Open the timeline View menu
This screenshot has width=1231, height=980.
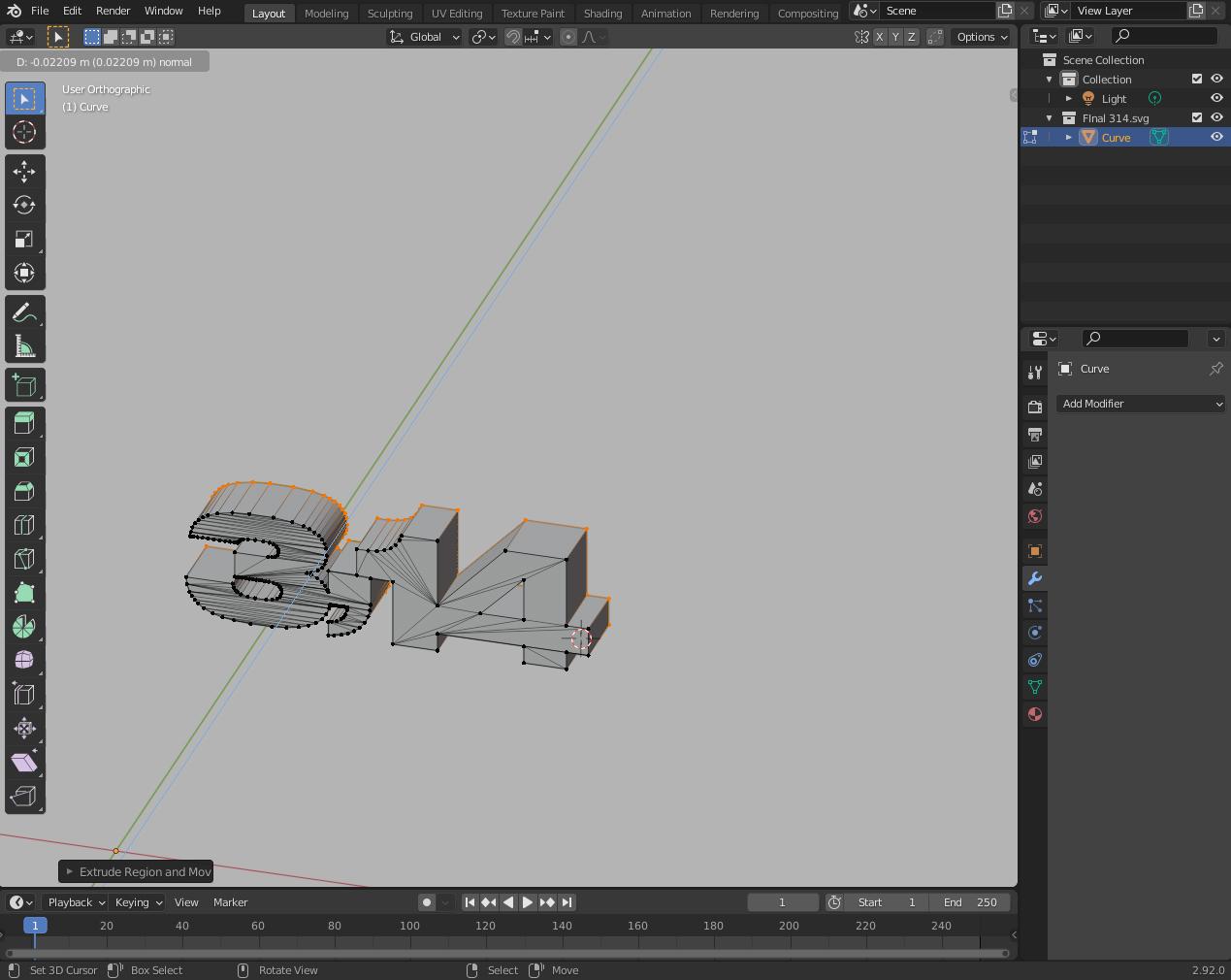coord(186,902)
